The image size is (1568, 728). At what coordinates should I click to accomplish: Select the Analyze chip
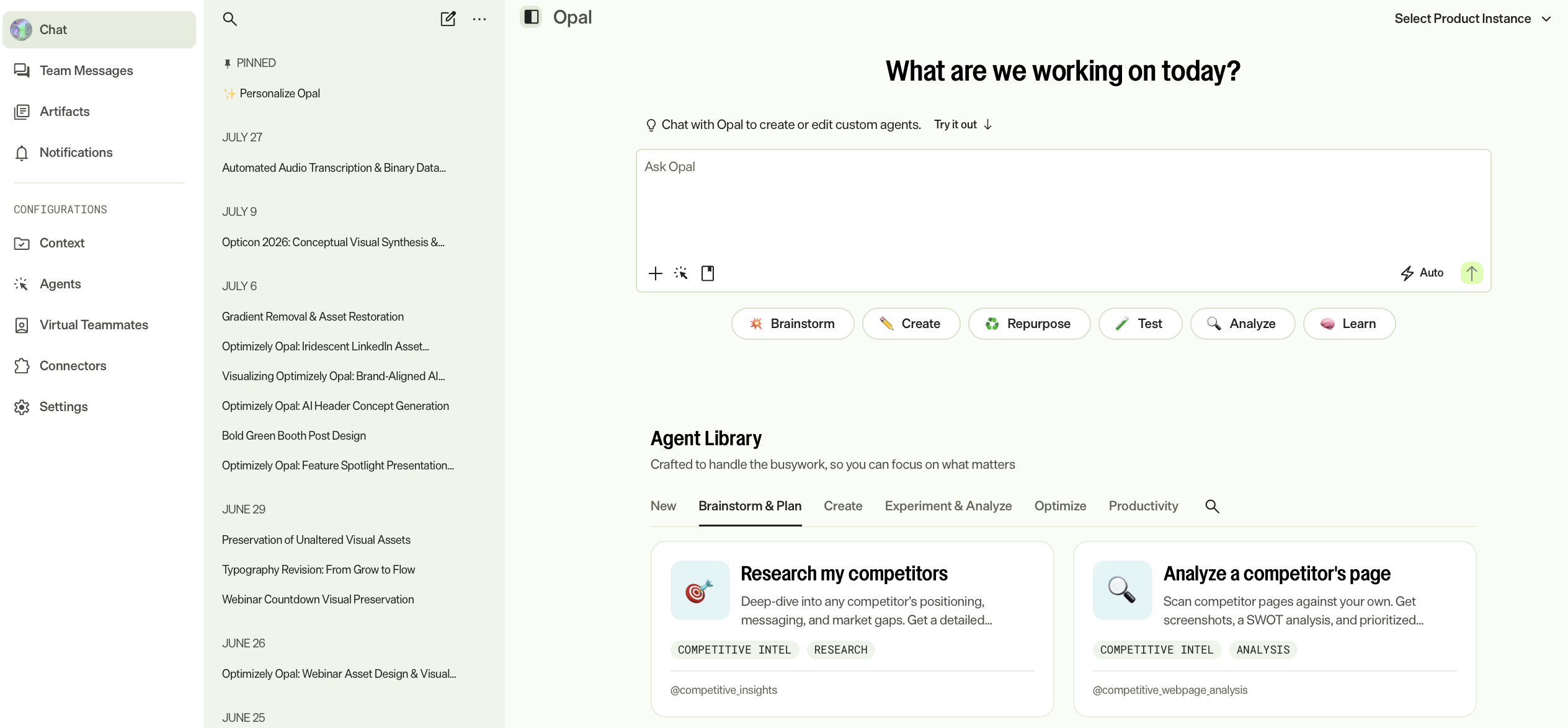tap(1242, 324)
